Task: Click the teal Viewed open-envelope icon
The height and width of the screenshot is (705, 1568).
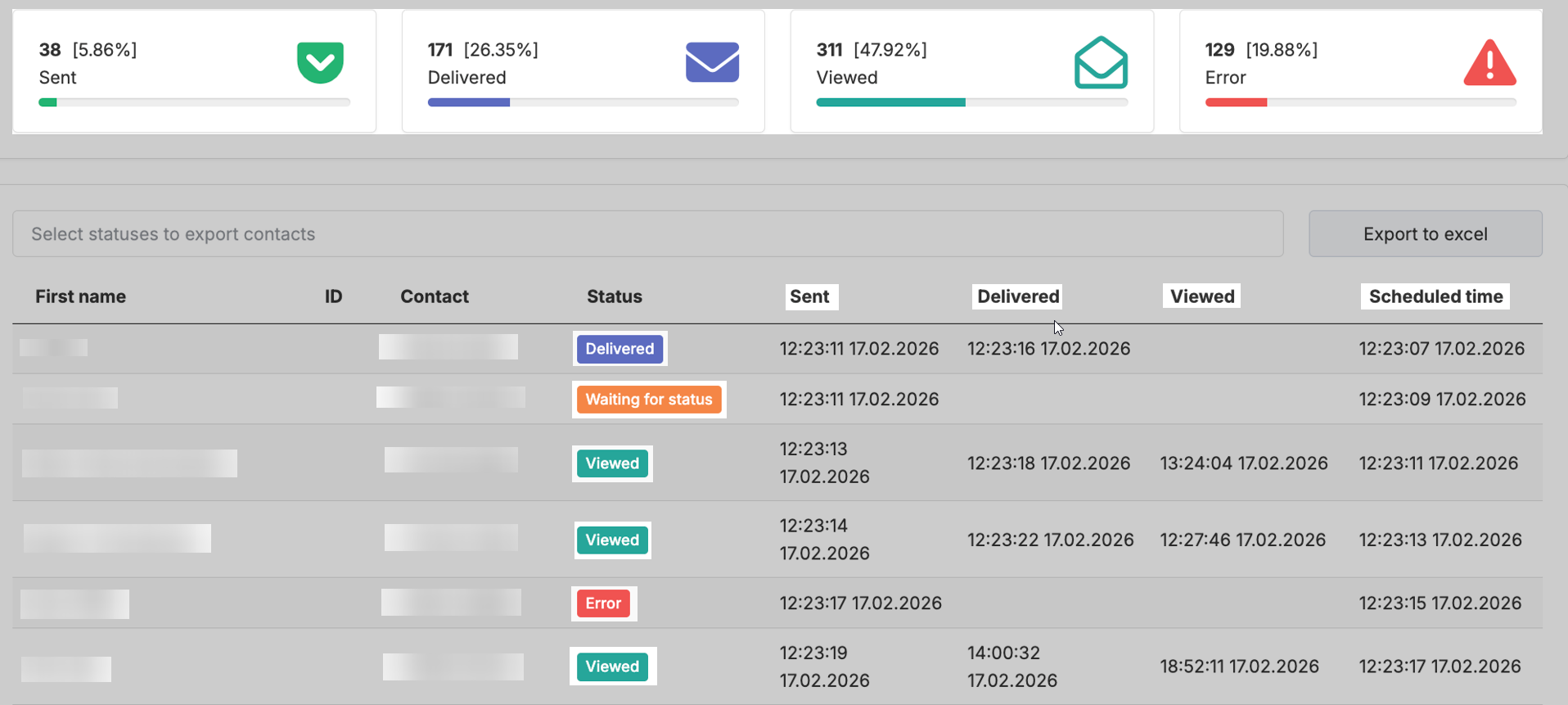Action: [1101, 62]
